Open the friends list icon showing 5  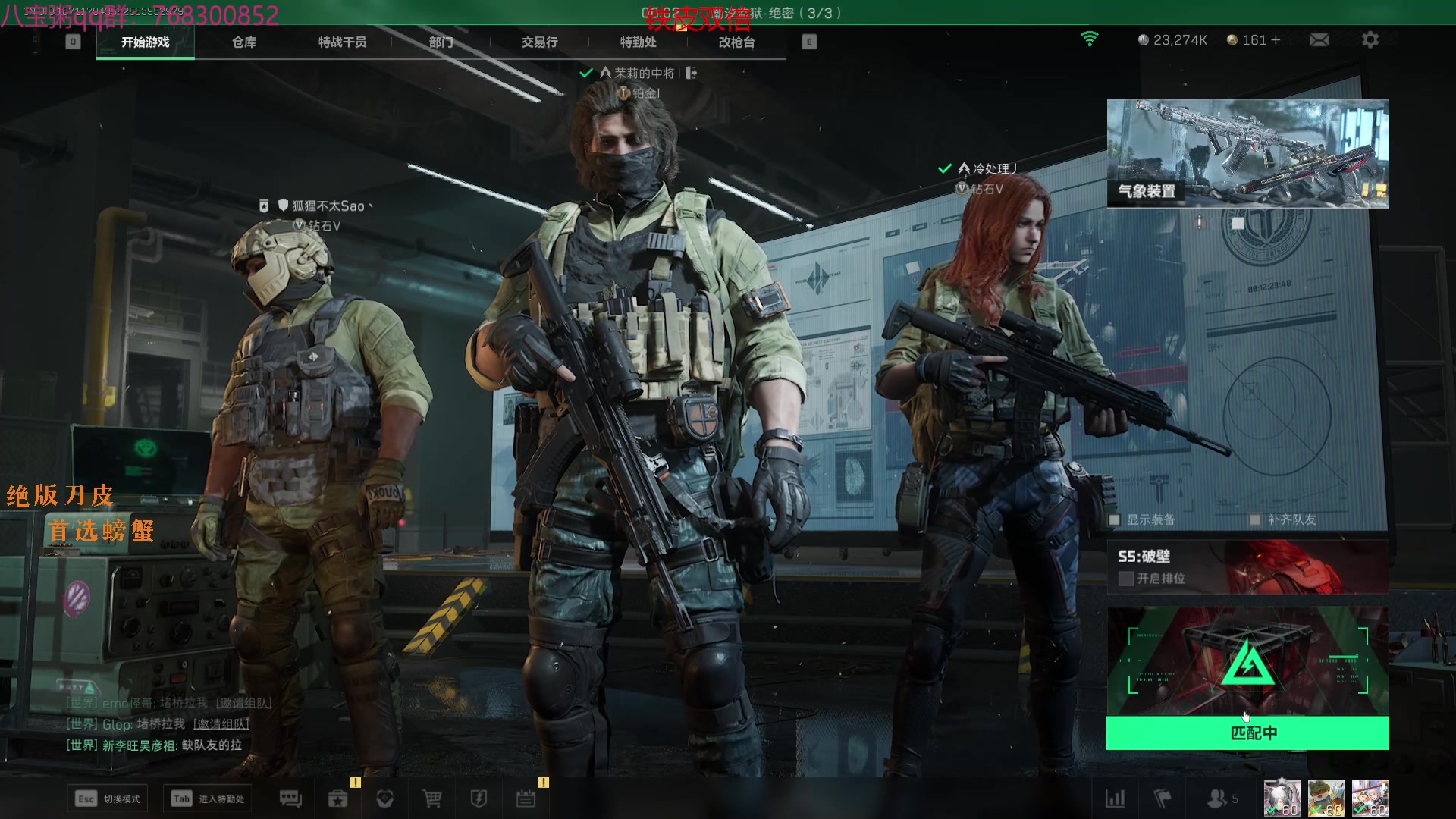click(x=1222, y=799)
